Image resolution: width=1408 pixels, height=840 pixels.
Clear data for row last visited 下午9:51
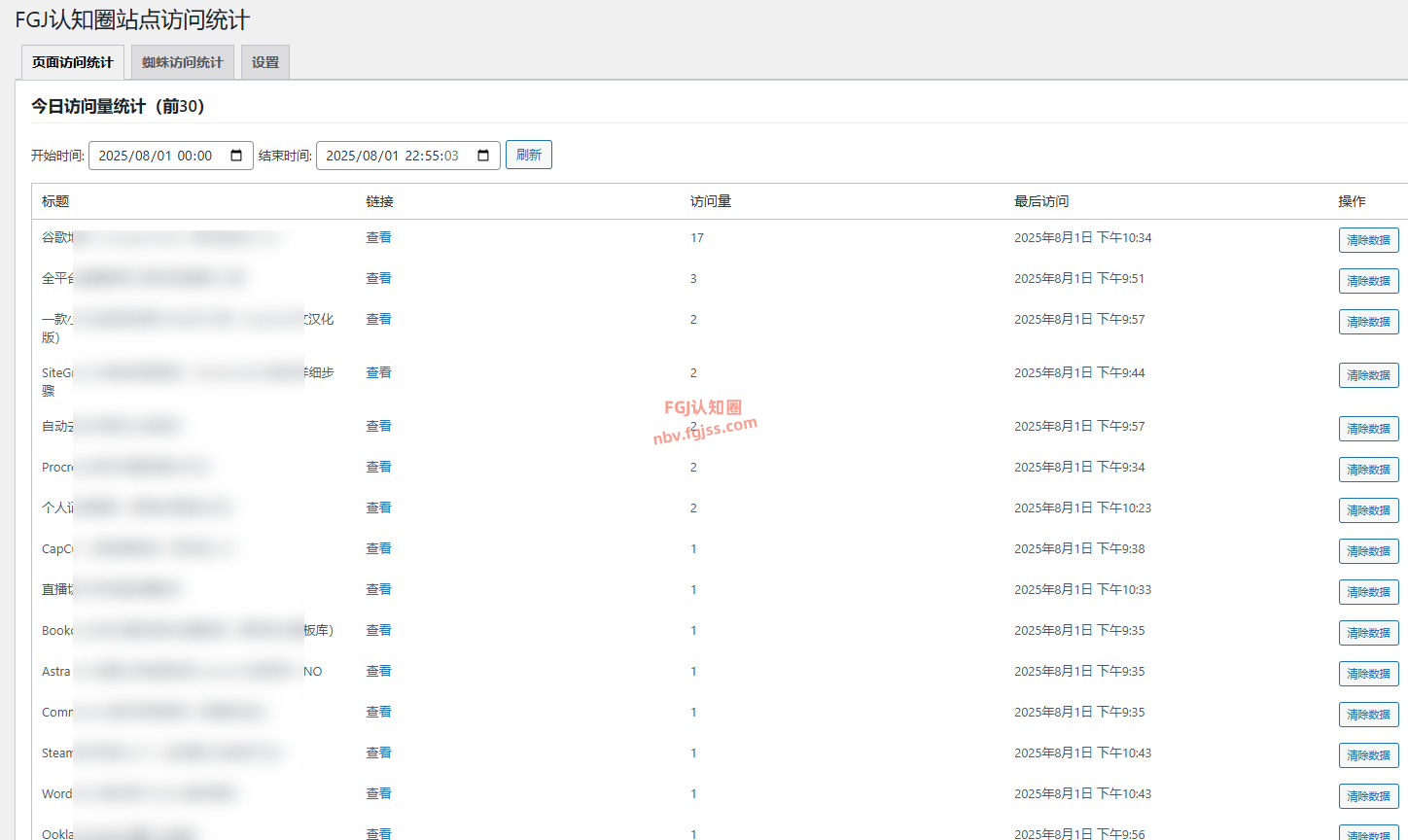coord(1368,281)
